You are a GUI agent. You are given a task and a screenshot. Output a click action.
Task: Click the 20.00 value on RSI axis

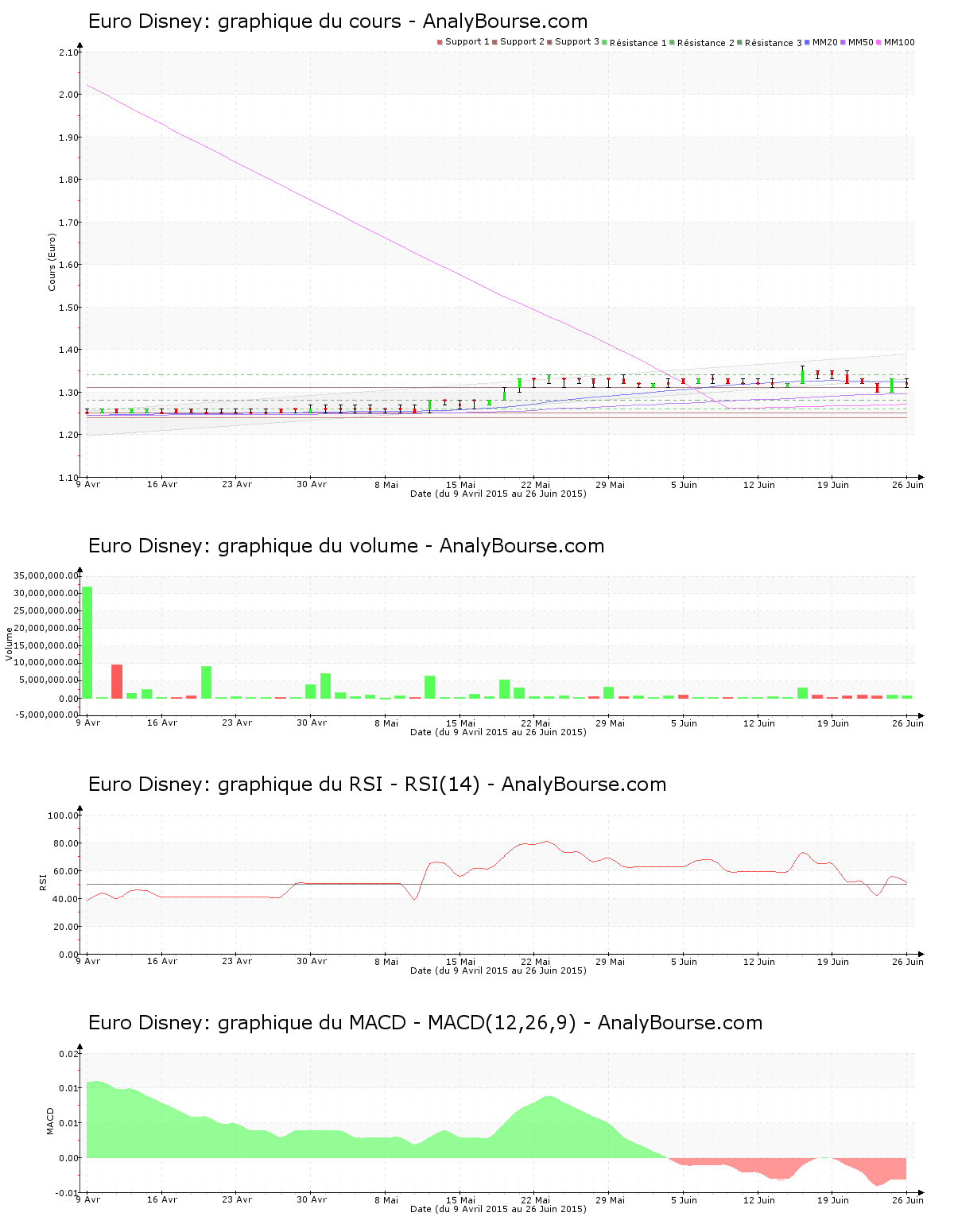click(x=66, y=927)
